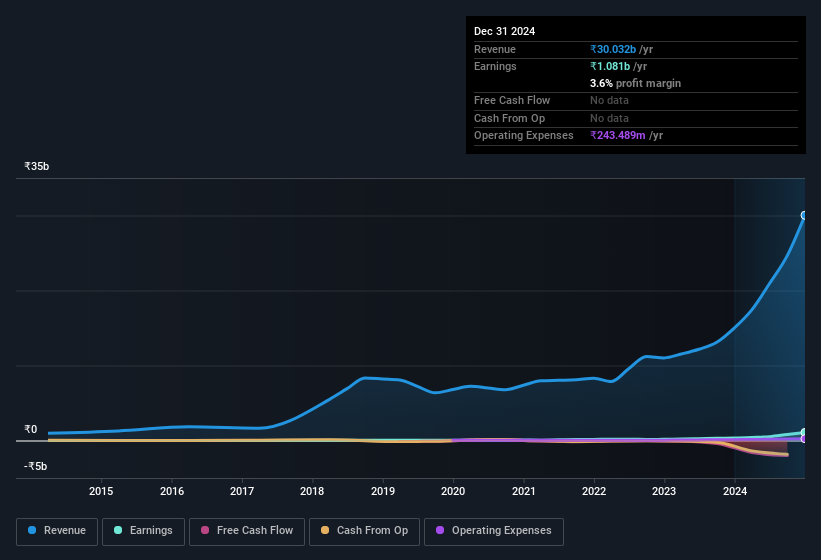Click the ₹35b y-axis label

pos(37,166)
